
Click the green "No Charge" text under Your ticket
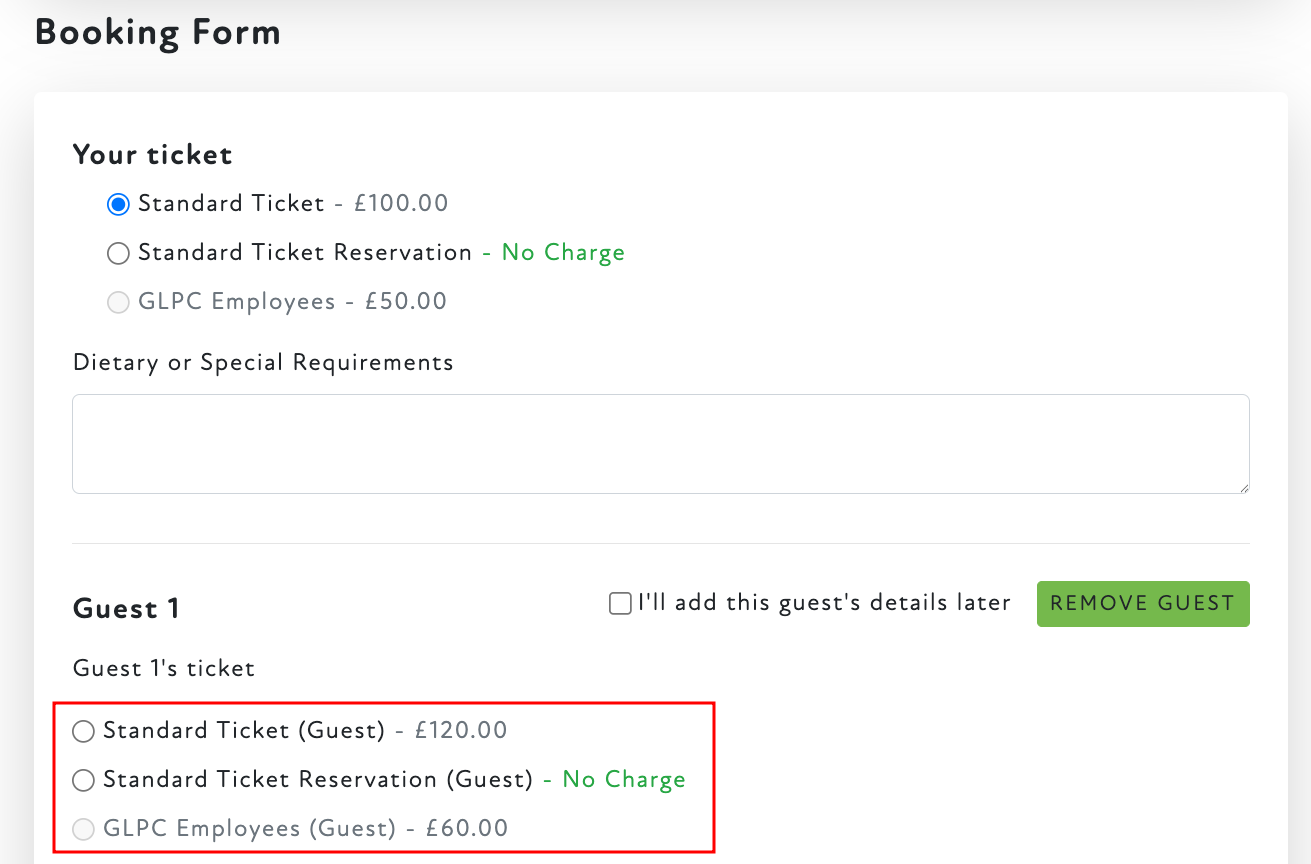[563, 253]
